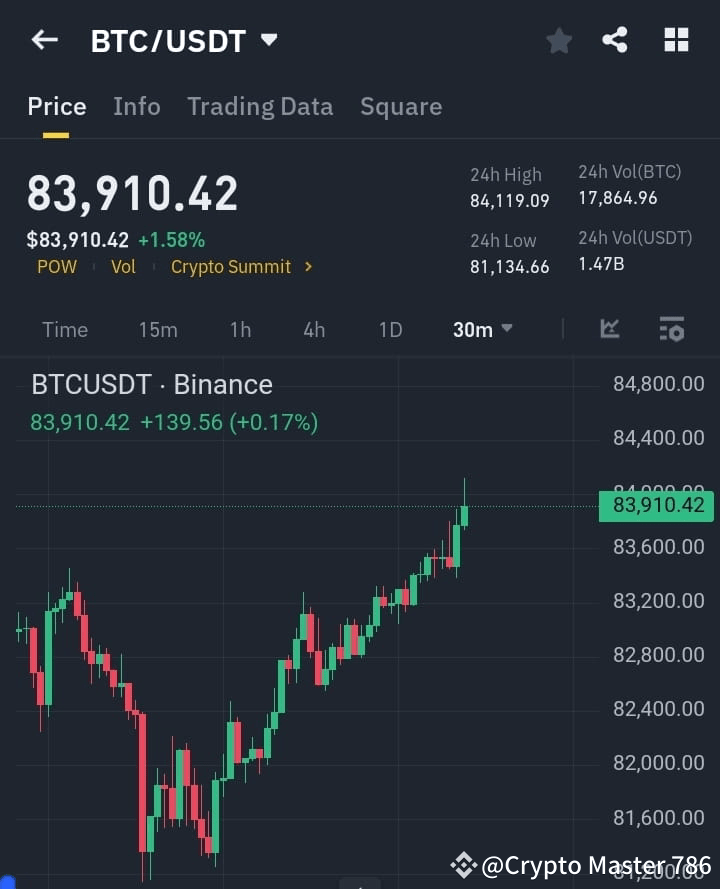Open the grid layout icon
This screenshot has width=720, height=889.
pos(676,40)
